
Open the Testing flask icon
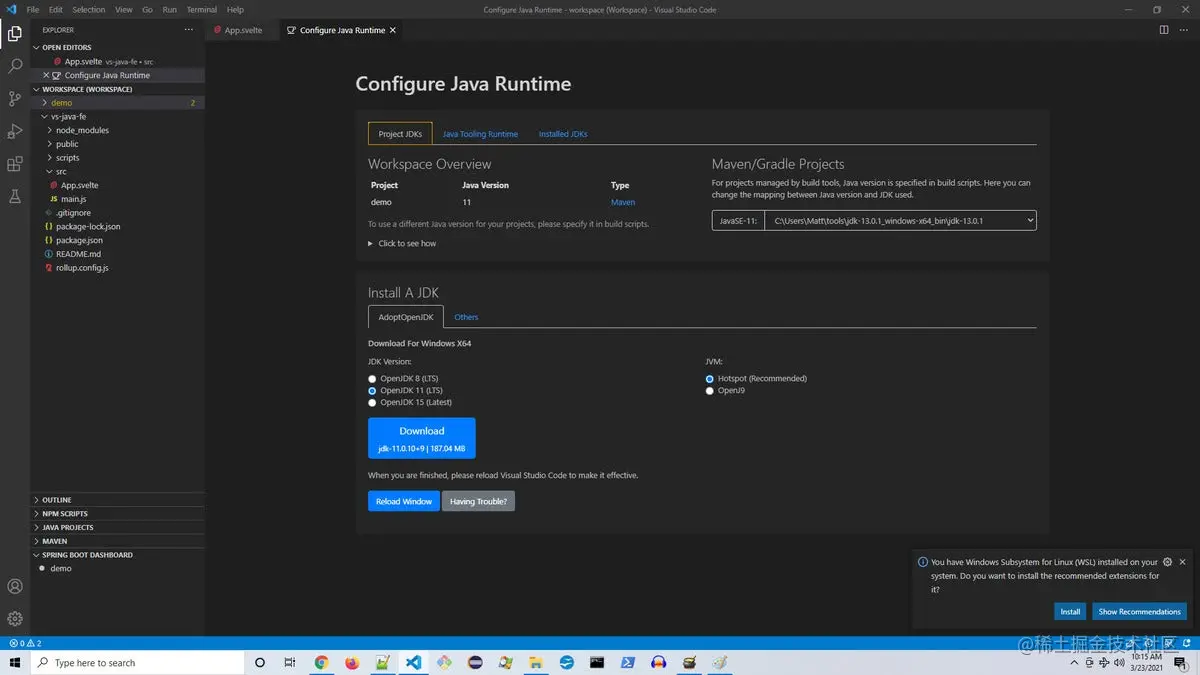(15, 197)
